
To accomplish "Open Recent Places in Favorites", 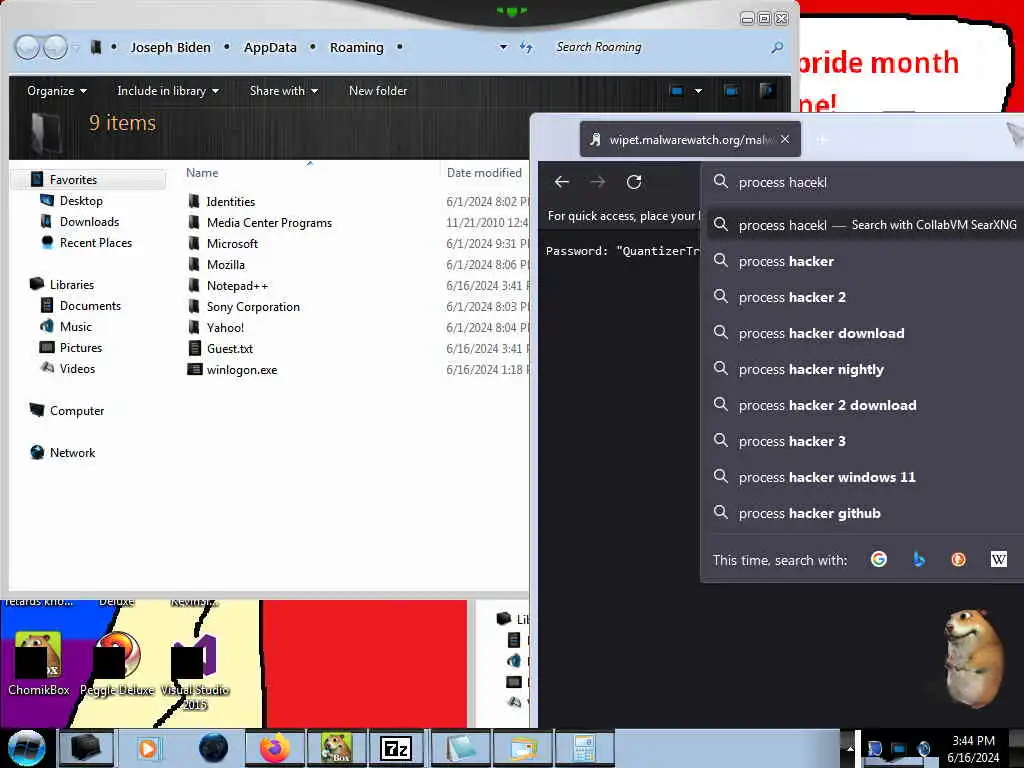I will tap(96, 242).
